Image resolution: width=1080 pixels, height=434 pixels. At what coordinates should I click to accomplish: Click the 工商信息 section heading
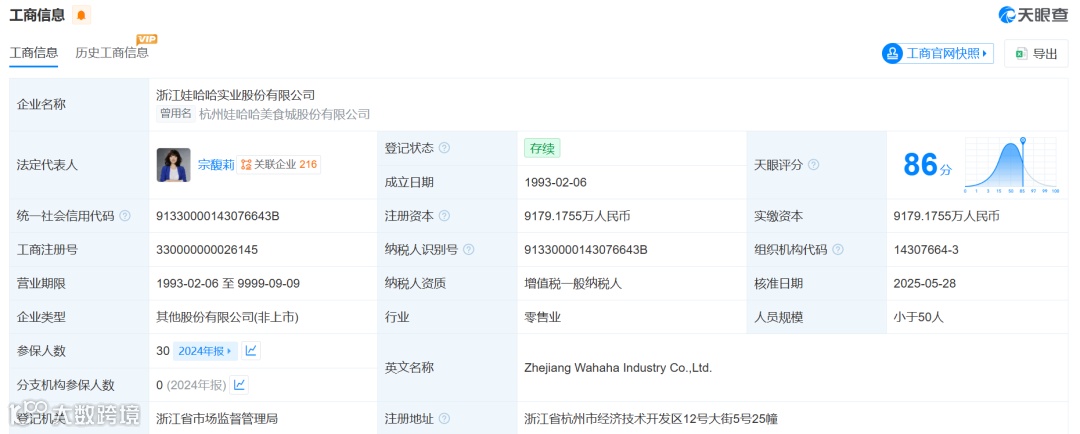(x=37, y=14)
